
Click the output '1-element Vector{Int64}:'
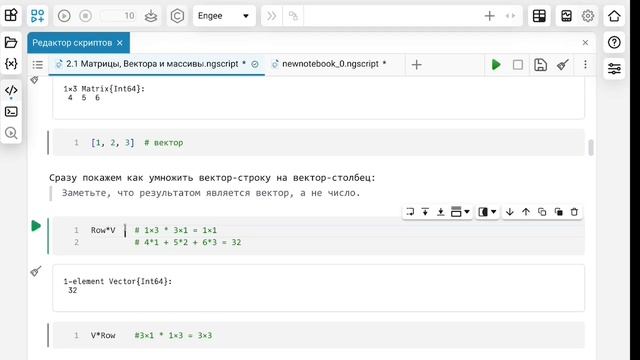(x=118, y=281)
